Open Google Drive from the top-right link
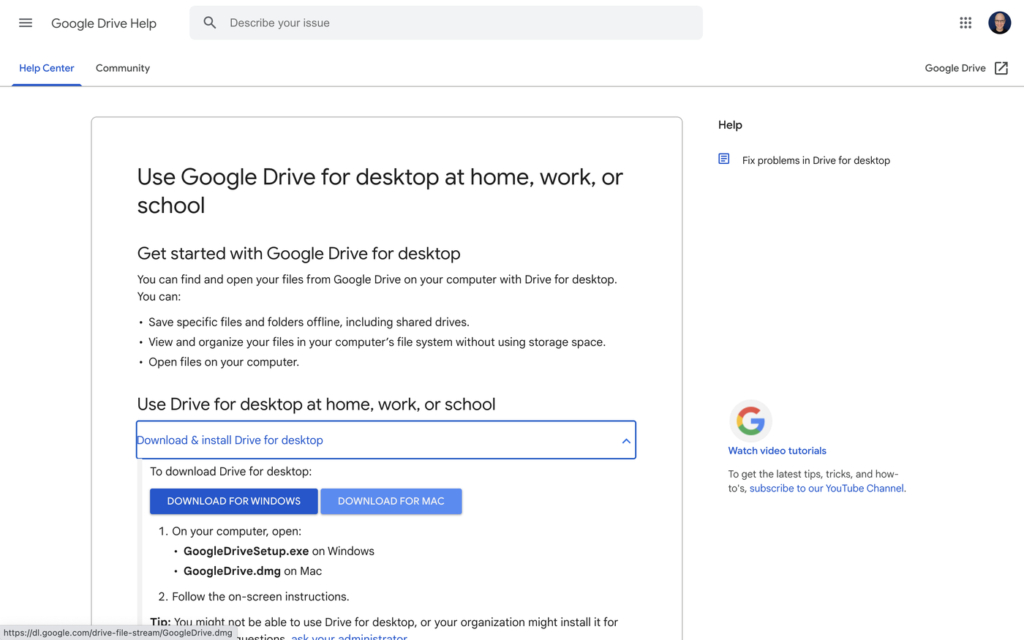Viewport: 1024px width, 640px height. [x=954, y=68]
